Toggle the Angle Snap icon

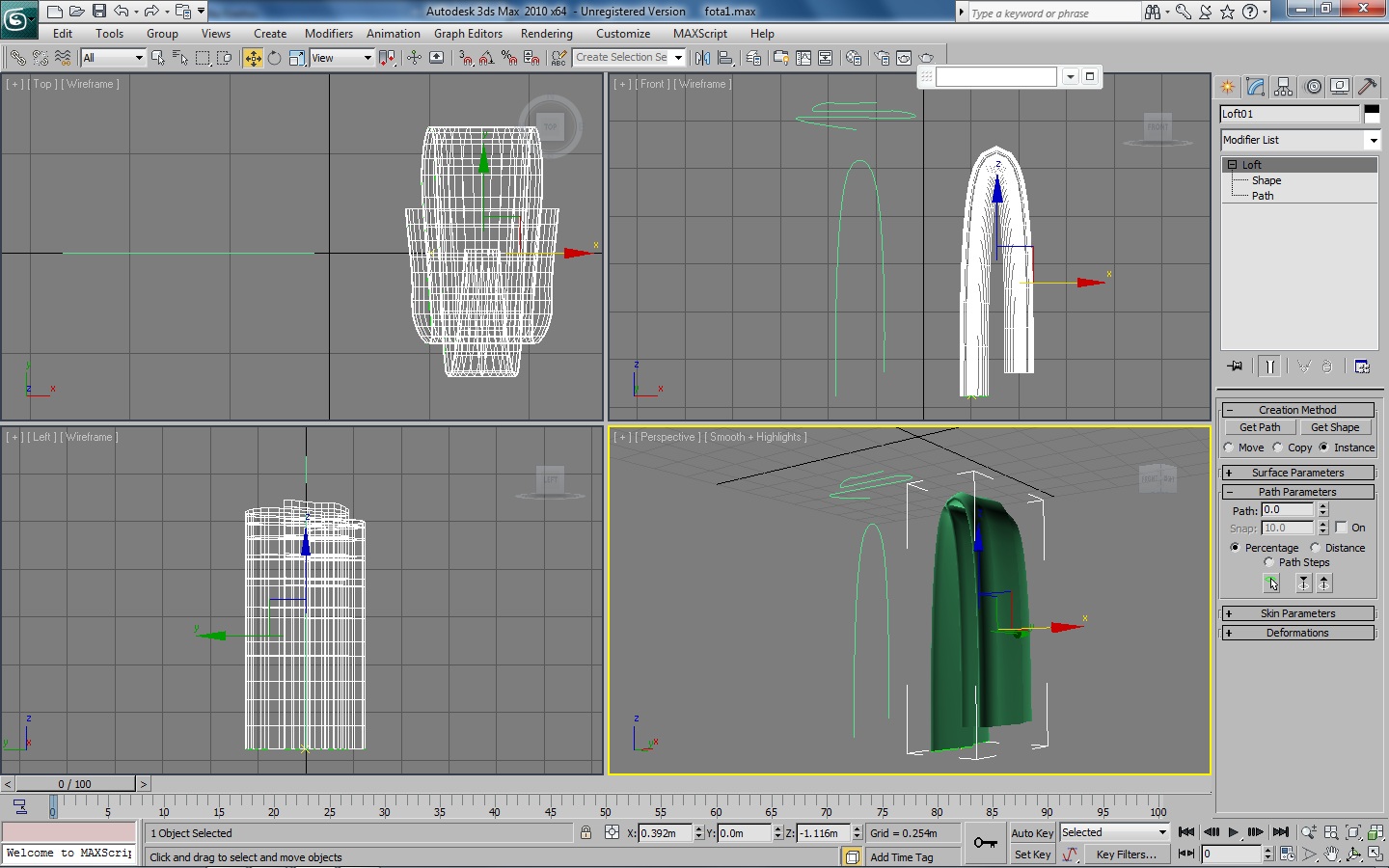tap(487, 58)
